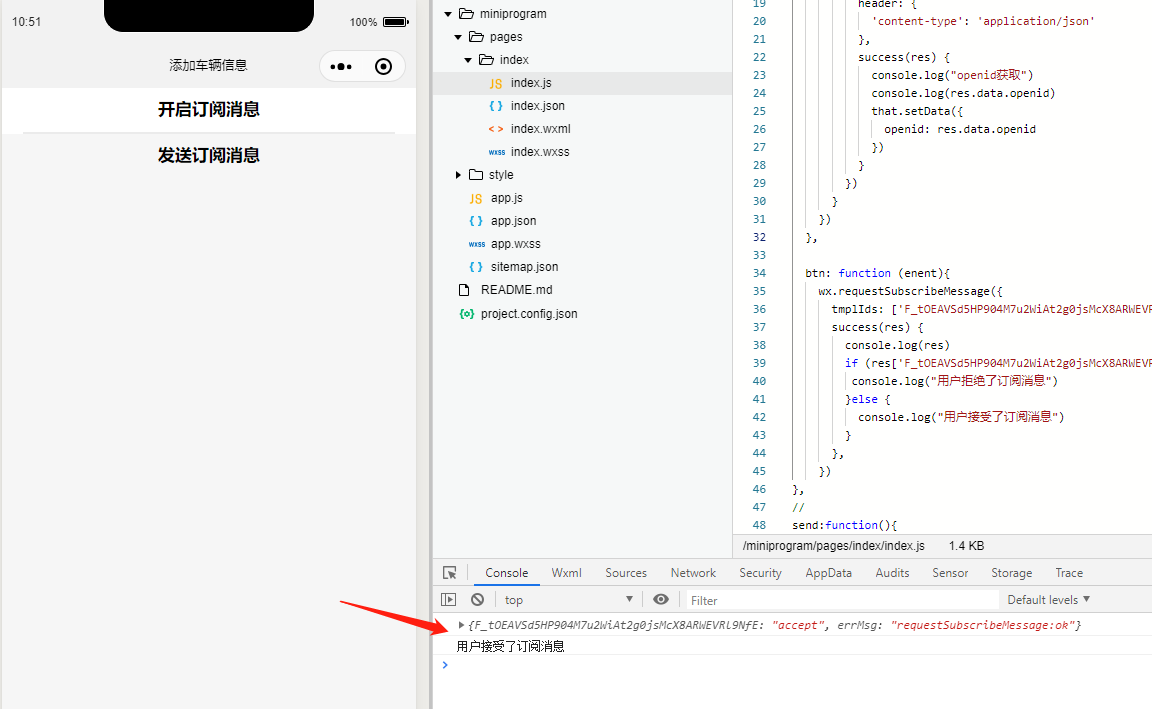Click the capsule circle button in the simulator
This screenshot has width=1152, height=709.
pyautogui.click(x=383, y=65)
